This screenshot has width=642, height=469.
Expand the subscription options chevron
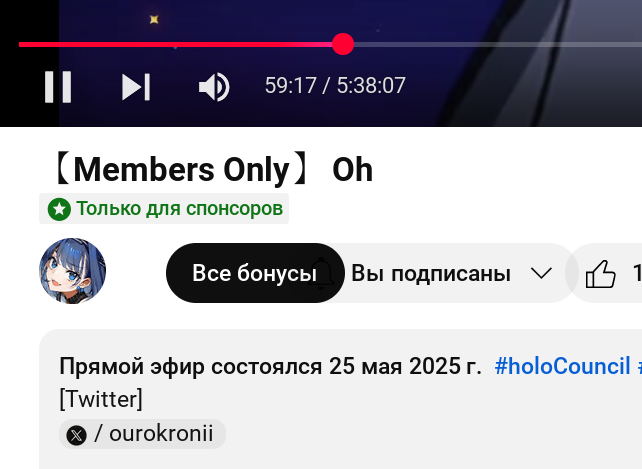point(541,273)
